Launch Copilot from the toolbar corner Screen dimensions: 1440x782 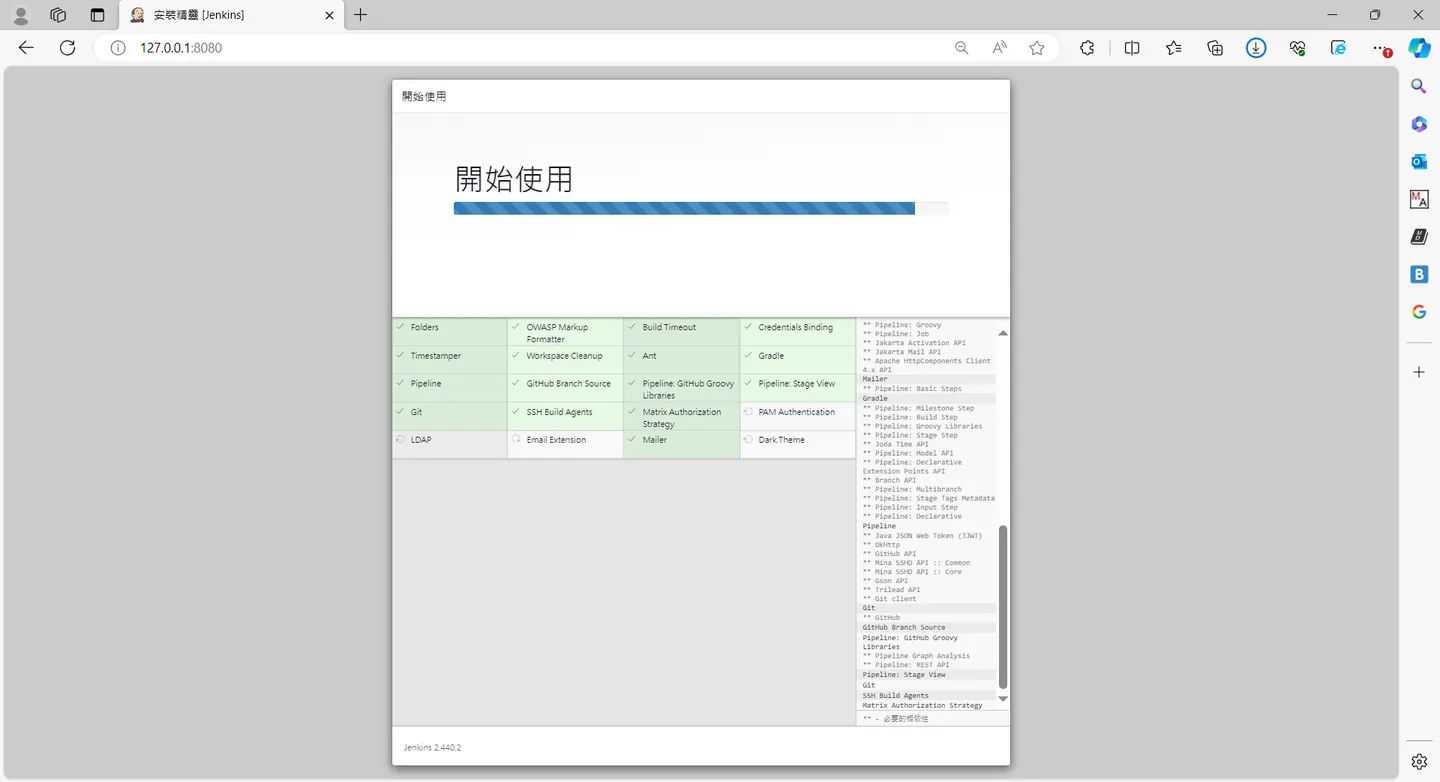pyautogui.click(x=1419, y=47)
